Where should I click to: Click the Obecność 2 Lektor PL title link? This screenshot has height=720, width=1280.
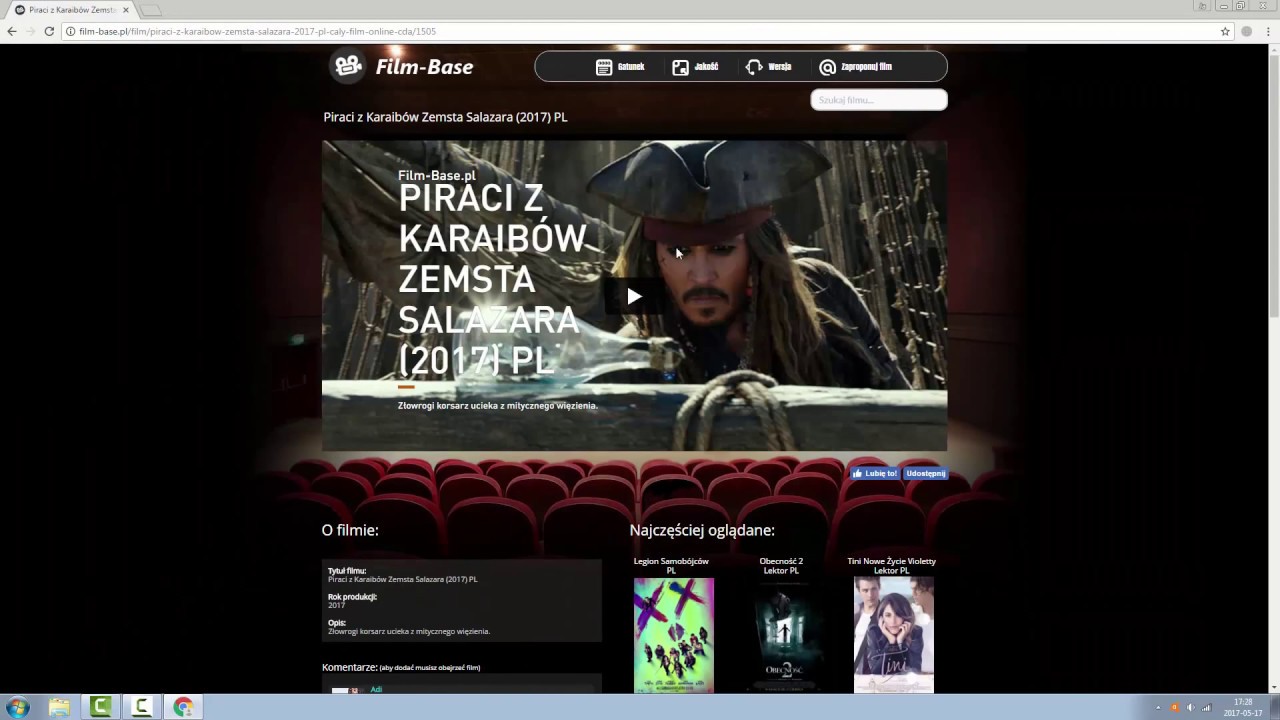(x=781, y=566)
